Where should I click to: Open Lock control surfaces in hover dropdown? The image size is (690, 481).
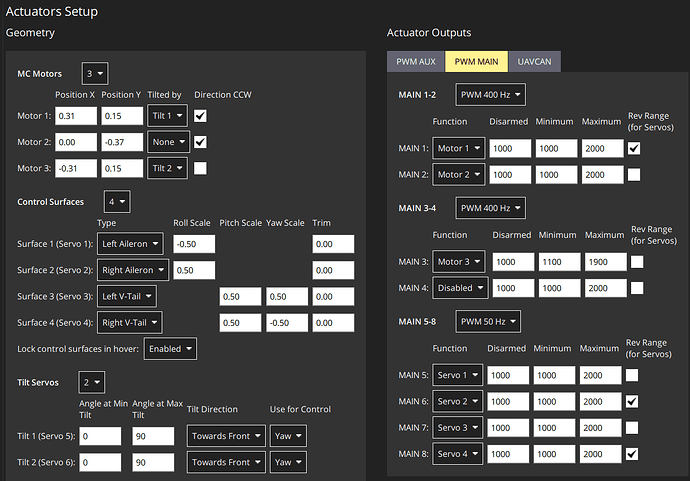click(x=170, y=348)
